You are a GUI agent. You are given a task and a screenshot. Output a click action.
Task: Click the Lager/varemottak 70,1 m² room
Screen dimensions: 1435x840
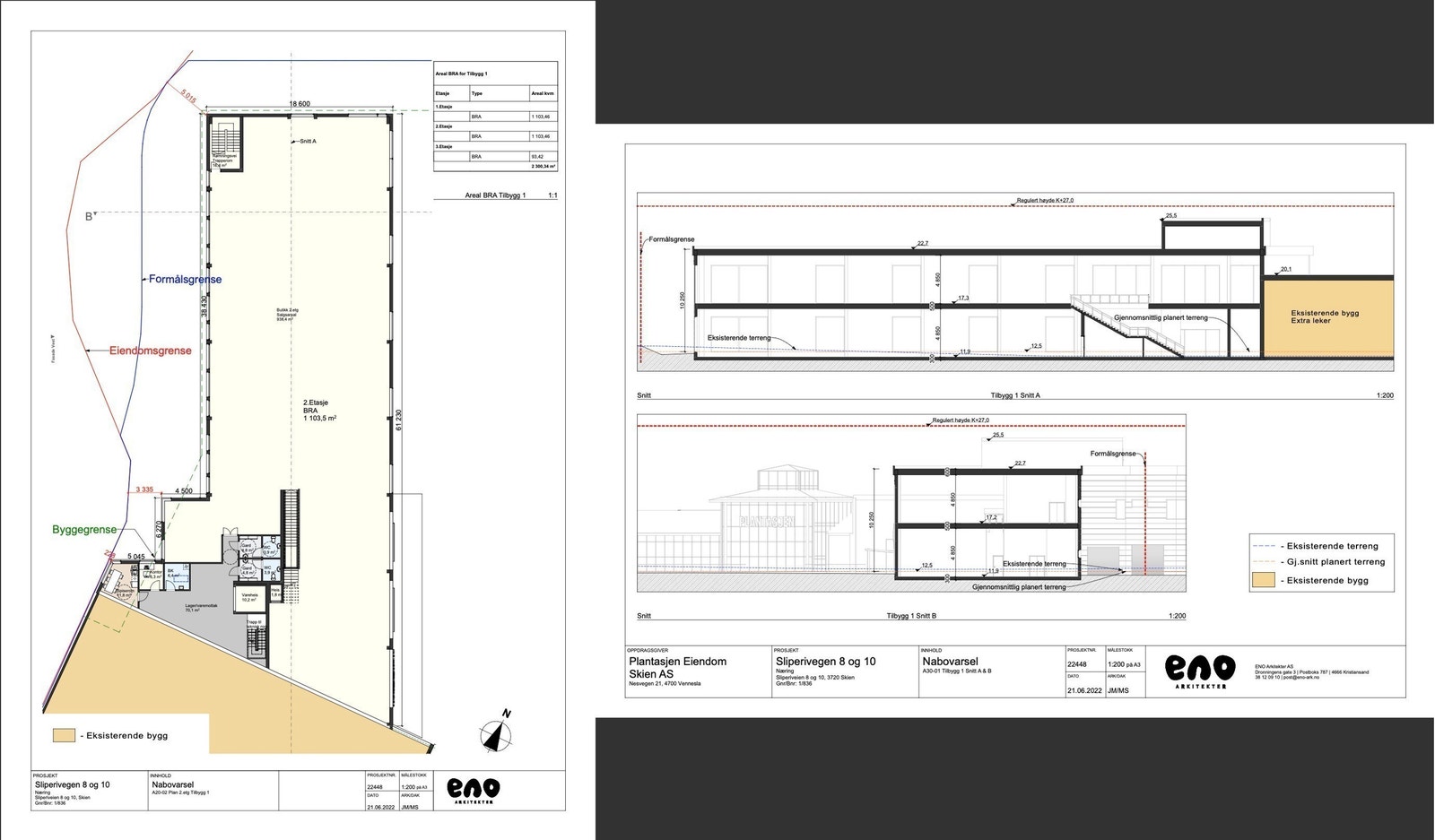click(x=202, y=607)
